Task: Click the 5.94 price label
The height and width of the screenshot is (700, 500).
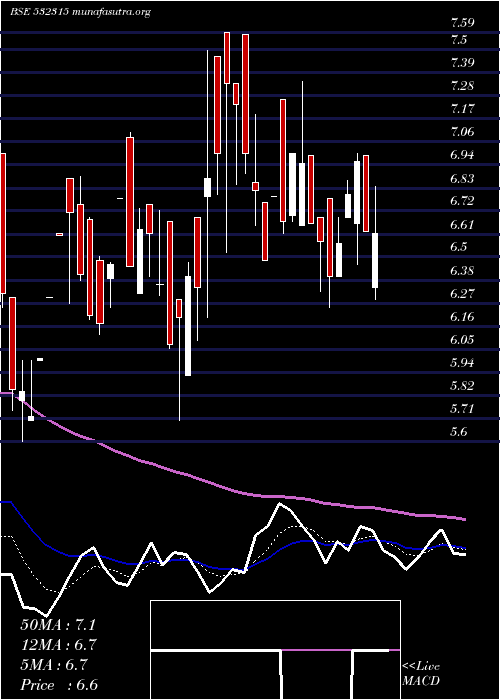Action: (462, 363)
